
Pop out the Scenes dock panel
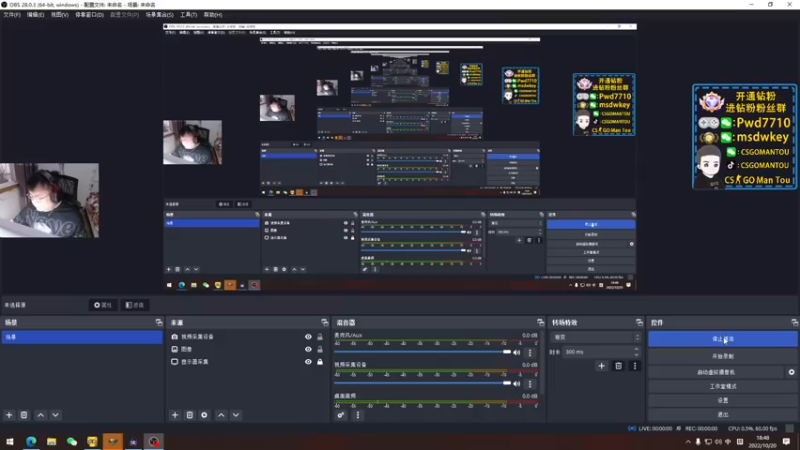159,322
